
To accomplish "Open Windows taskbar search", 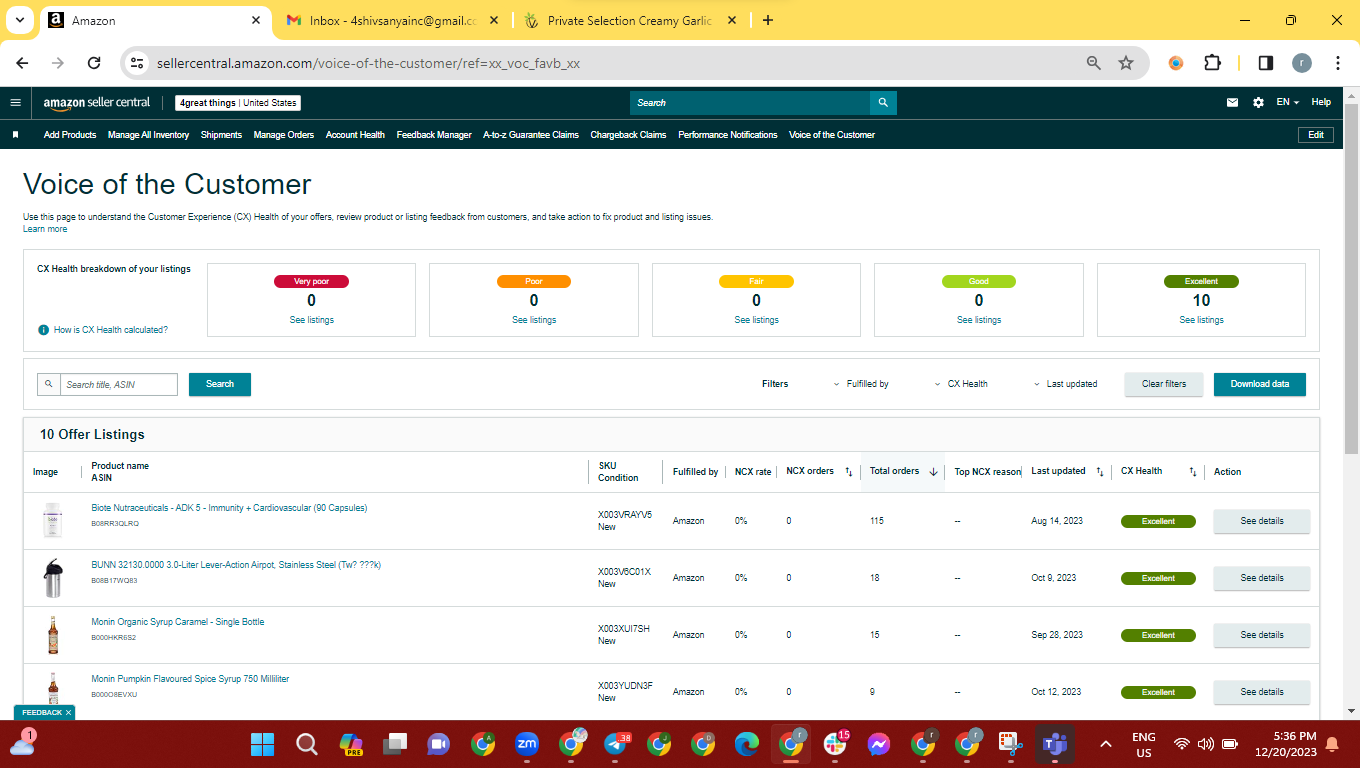I will [x=306, y=744].
